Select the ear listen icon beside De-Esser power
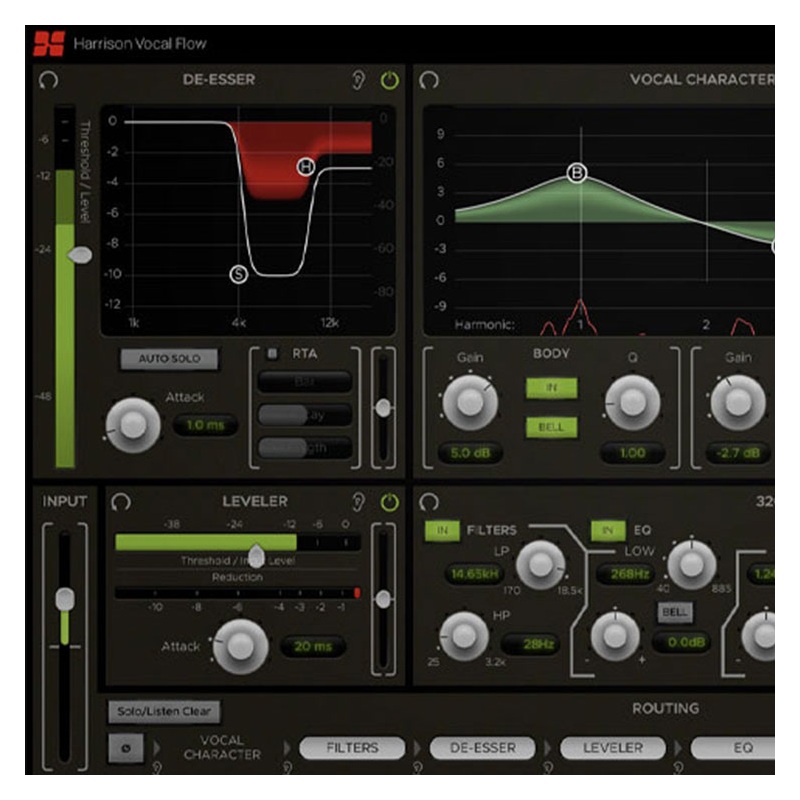 tap(358, 78)
